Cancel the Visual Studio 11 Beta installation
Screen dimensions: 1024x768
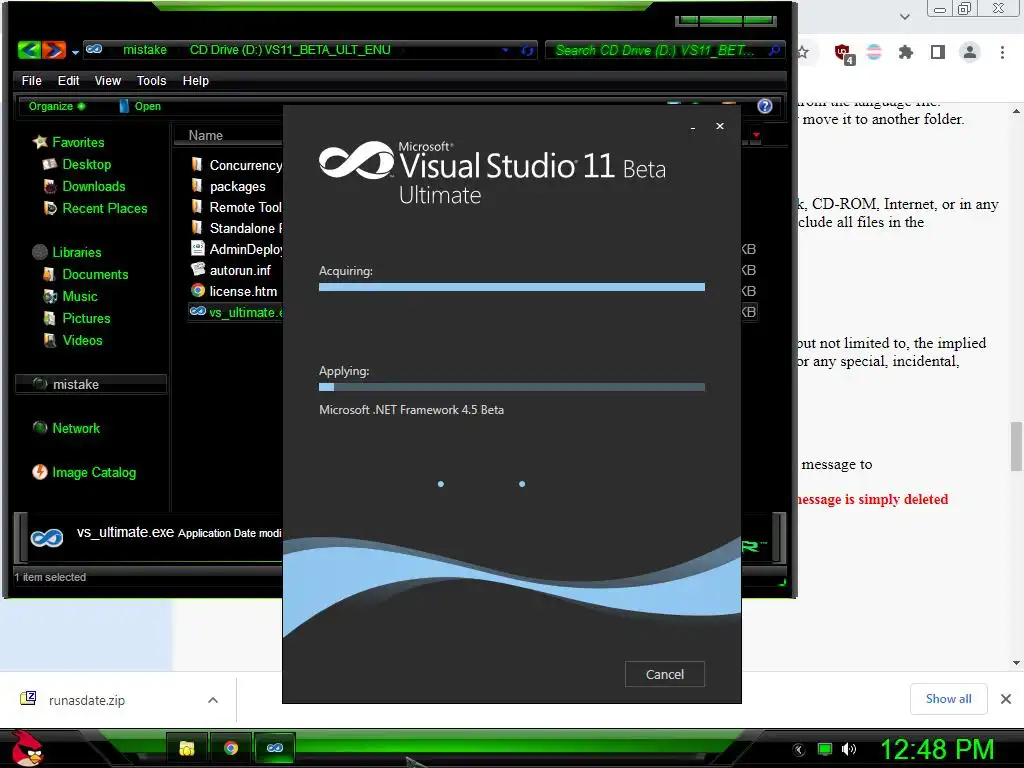click(664, 674)
